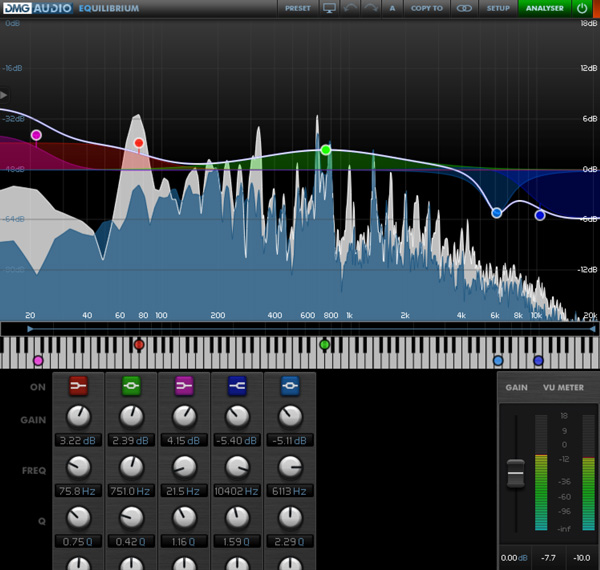This screenshot has width=600, height=570.
Task: Toggle the ANALYSER button
Action: tap(545, 8)
